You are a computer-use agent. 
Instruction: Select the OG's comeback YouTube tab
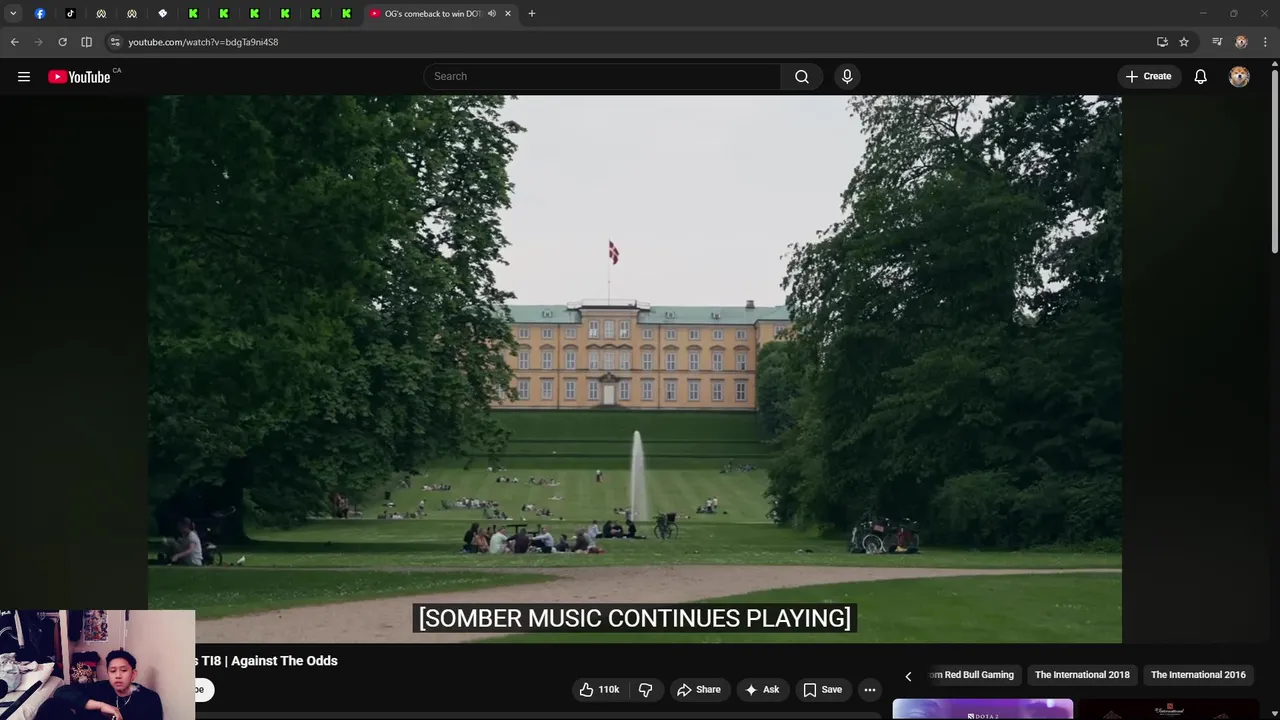(x=433, y=14)
